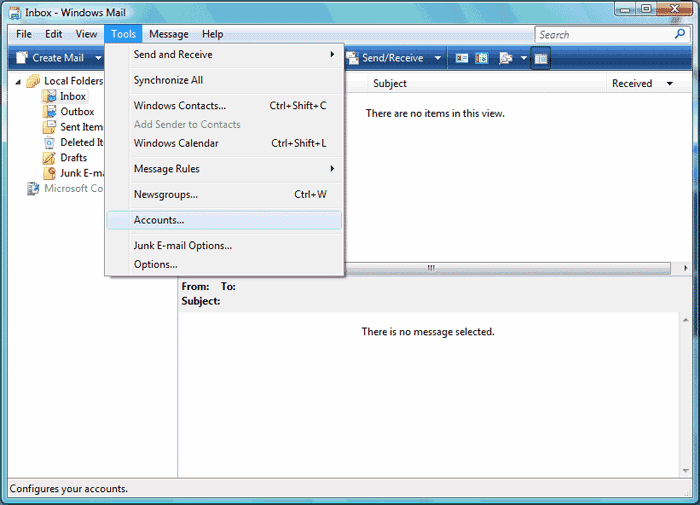The width and height of the screenshot is (700, 505).
Task: Select the Inbox folder
Action: (73, 96)
